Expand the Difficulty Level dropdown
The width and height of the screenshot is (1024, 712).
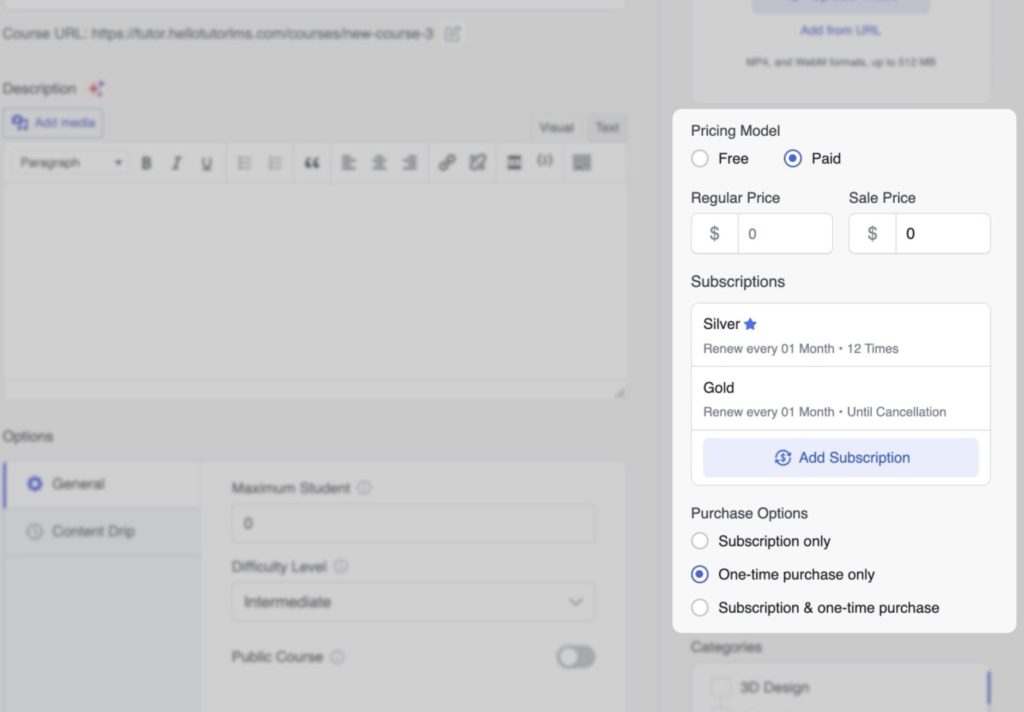(x=413, y=602)
